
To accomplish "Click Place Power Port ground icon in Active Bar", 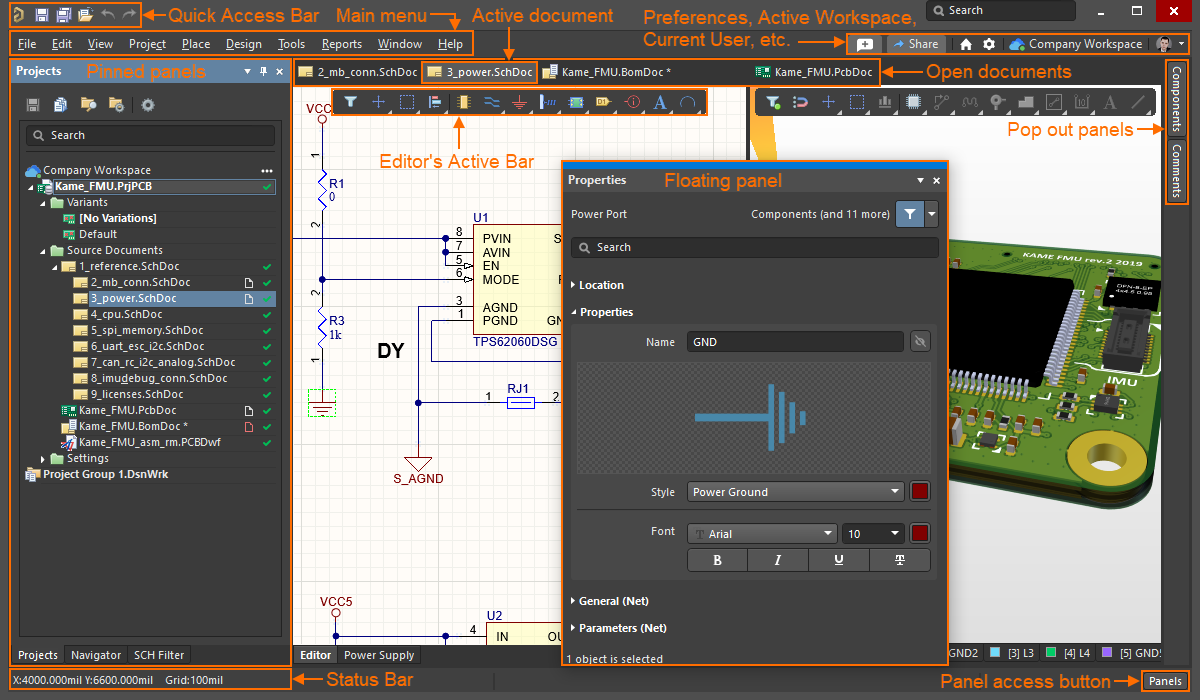I will 519,102.
